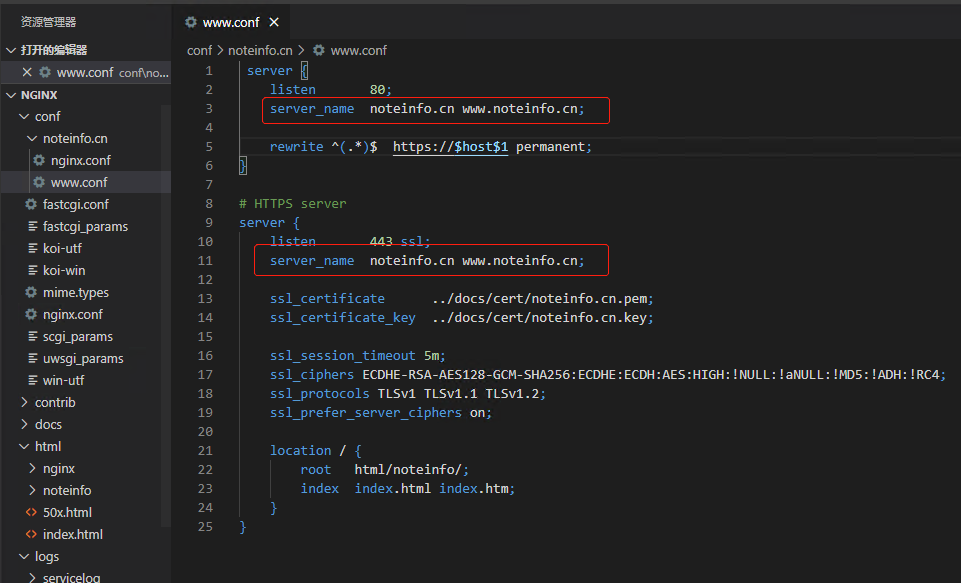Select the www.conf editor tab
961x583 pixels.
point(231,22)
